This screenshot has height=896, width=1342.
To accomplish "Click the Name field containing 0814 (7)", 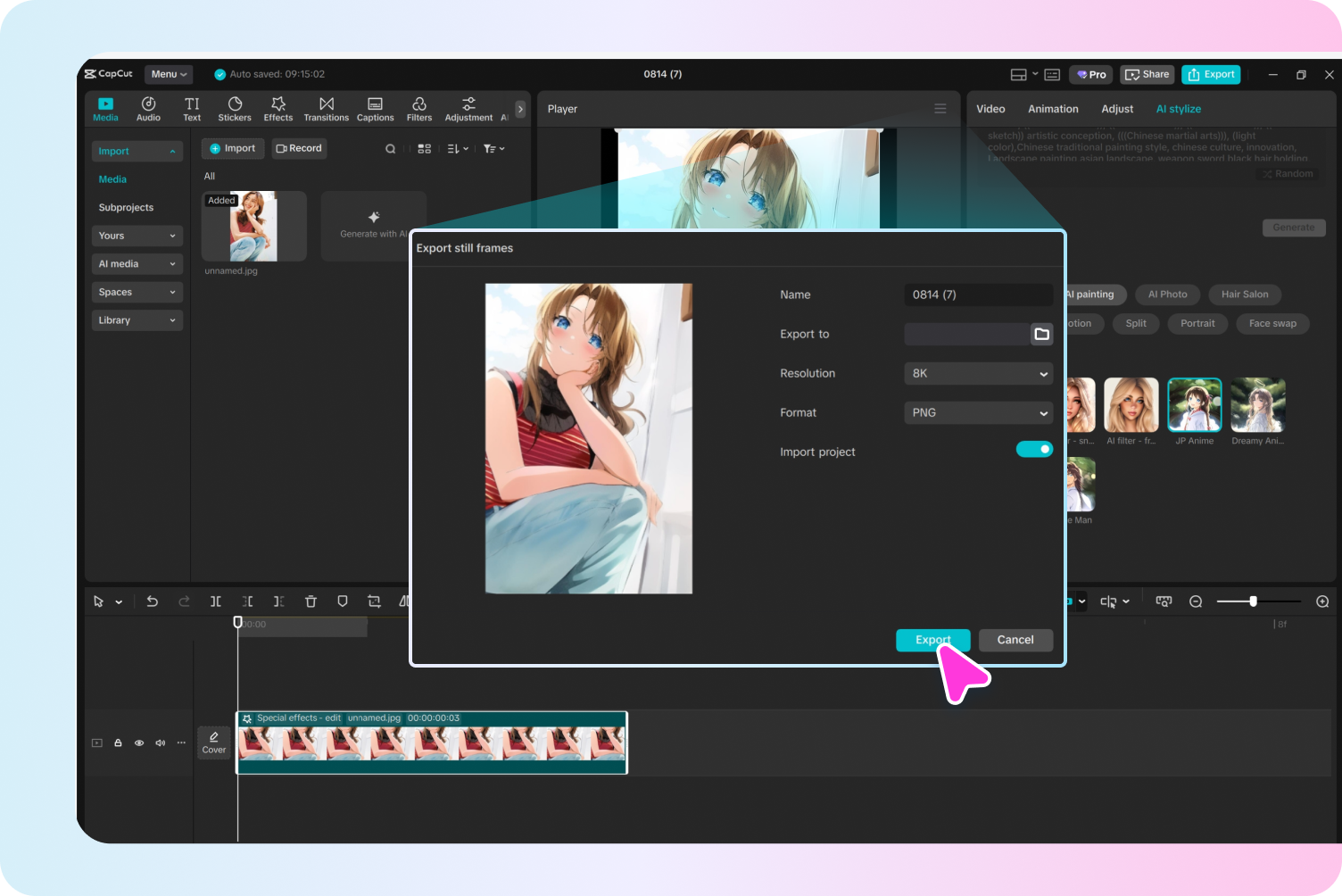I will click(x=979, y=295).
